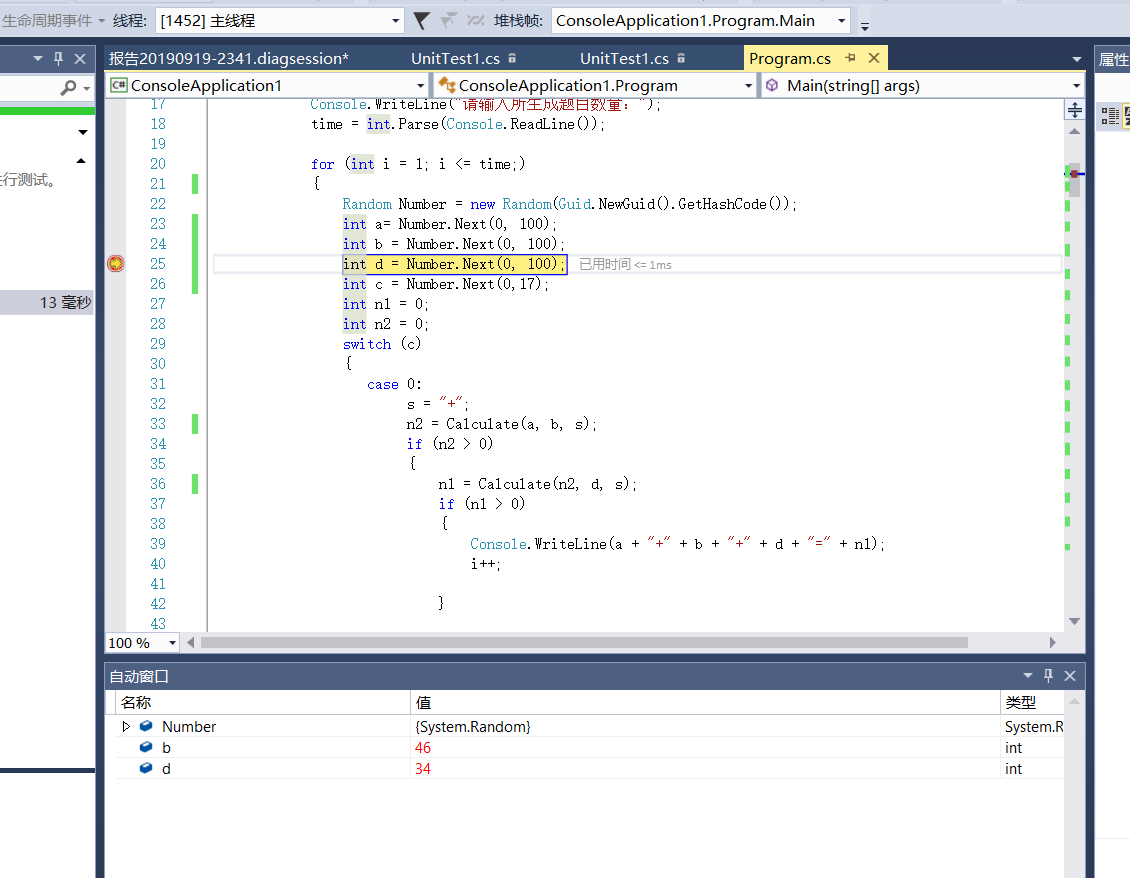
Task: Click the {System.Random} value cell
Action: tap(473, 727)
